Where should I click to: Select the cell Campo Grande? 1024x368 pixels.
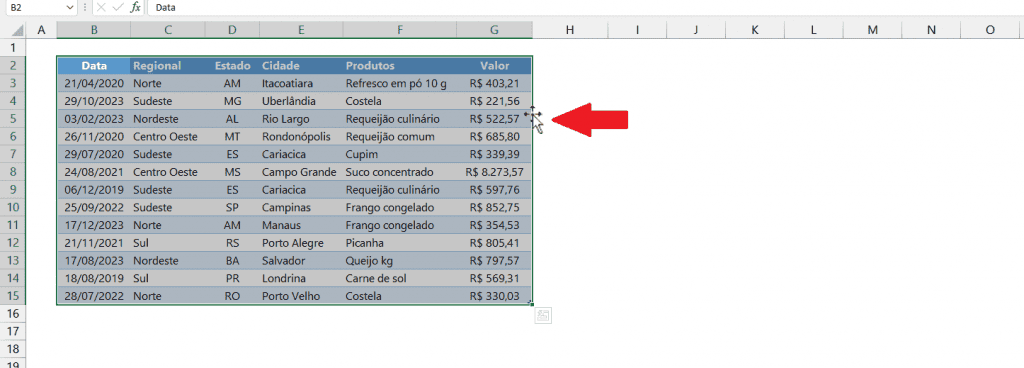[x=300, y=172]
